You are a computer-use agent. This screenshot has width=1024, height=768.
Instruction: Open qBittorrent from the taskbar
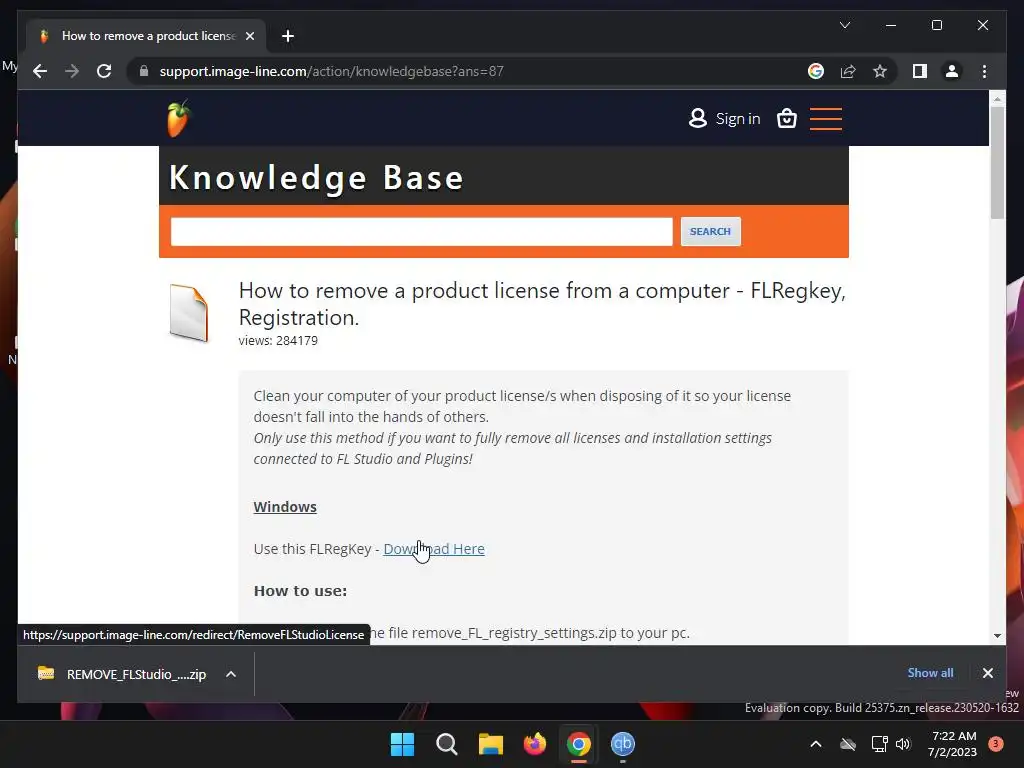(623, 744)
